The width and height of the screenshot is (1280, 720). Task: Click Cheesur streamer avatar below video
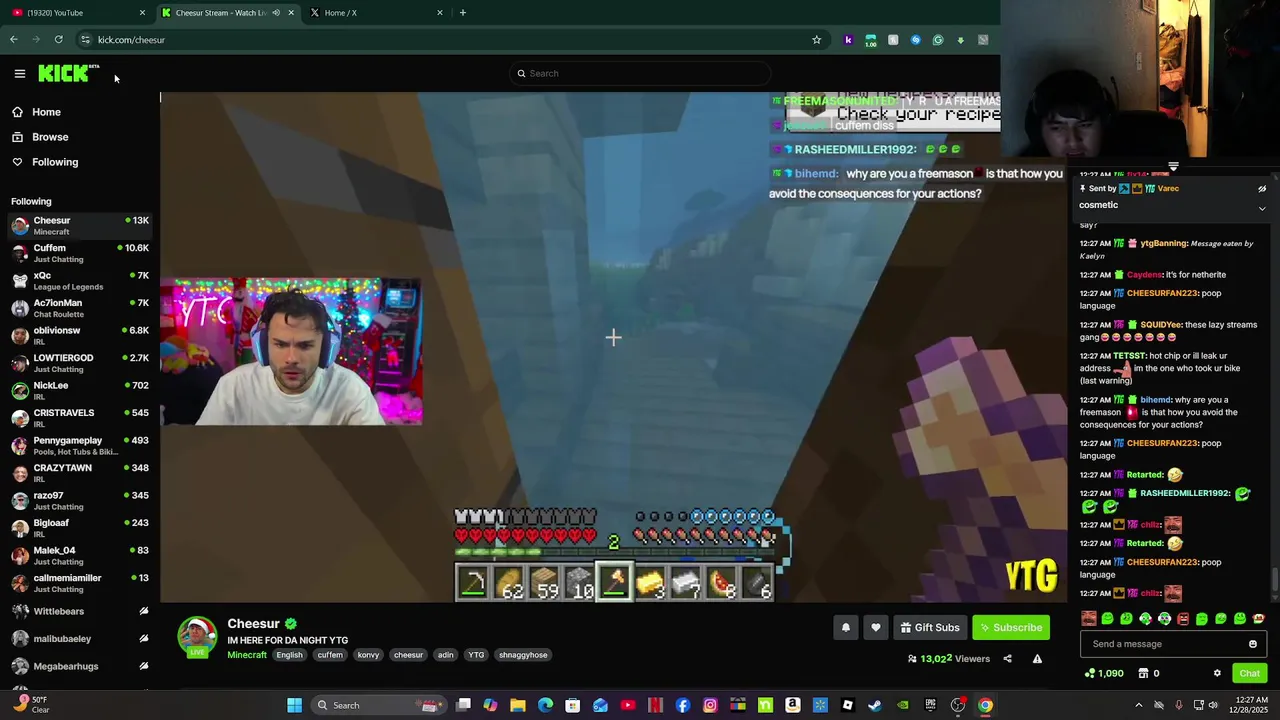[x=197, y=636]
